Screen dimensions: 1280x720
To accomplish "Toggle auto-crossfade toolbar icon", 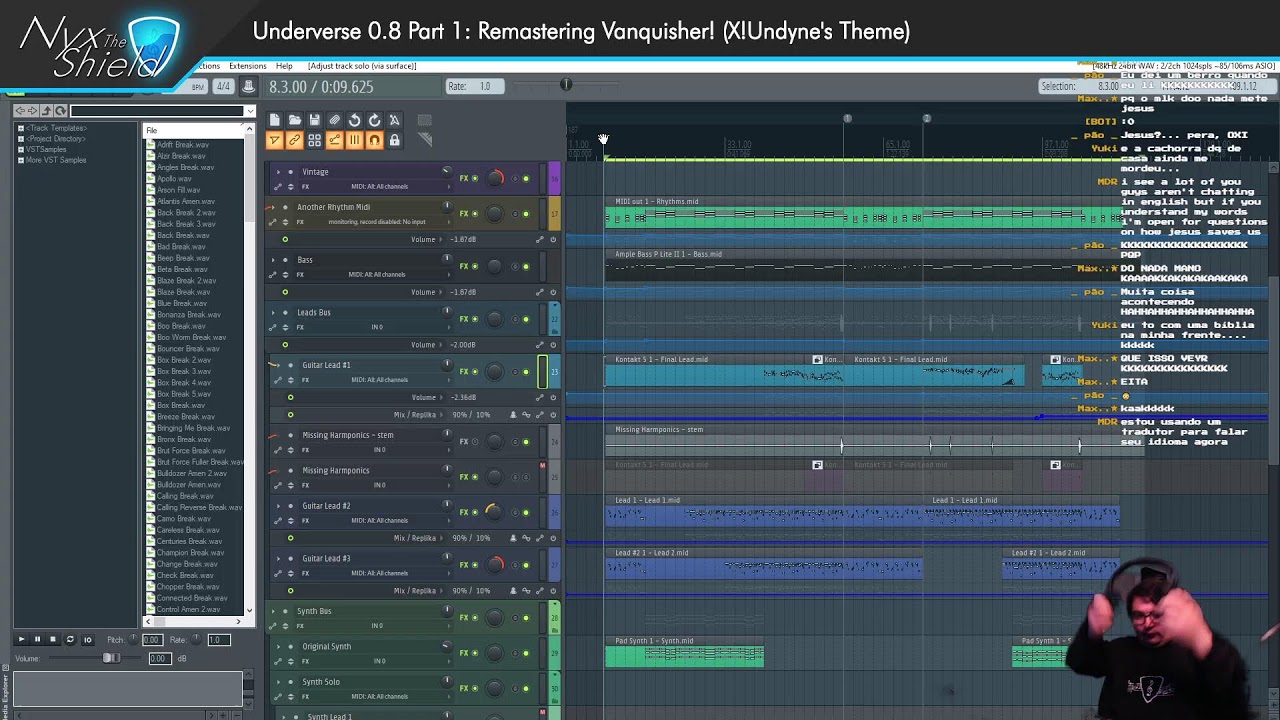I will (x=275, y=141).
